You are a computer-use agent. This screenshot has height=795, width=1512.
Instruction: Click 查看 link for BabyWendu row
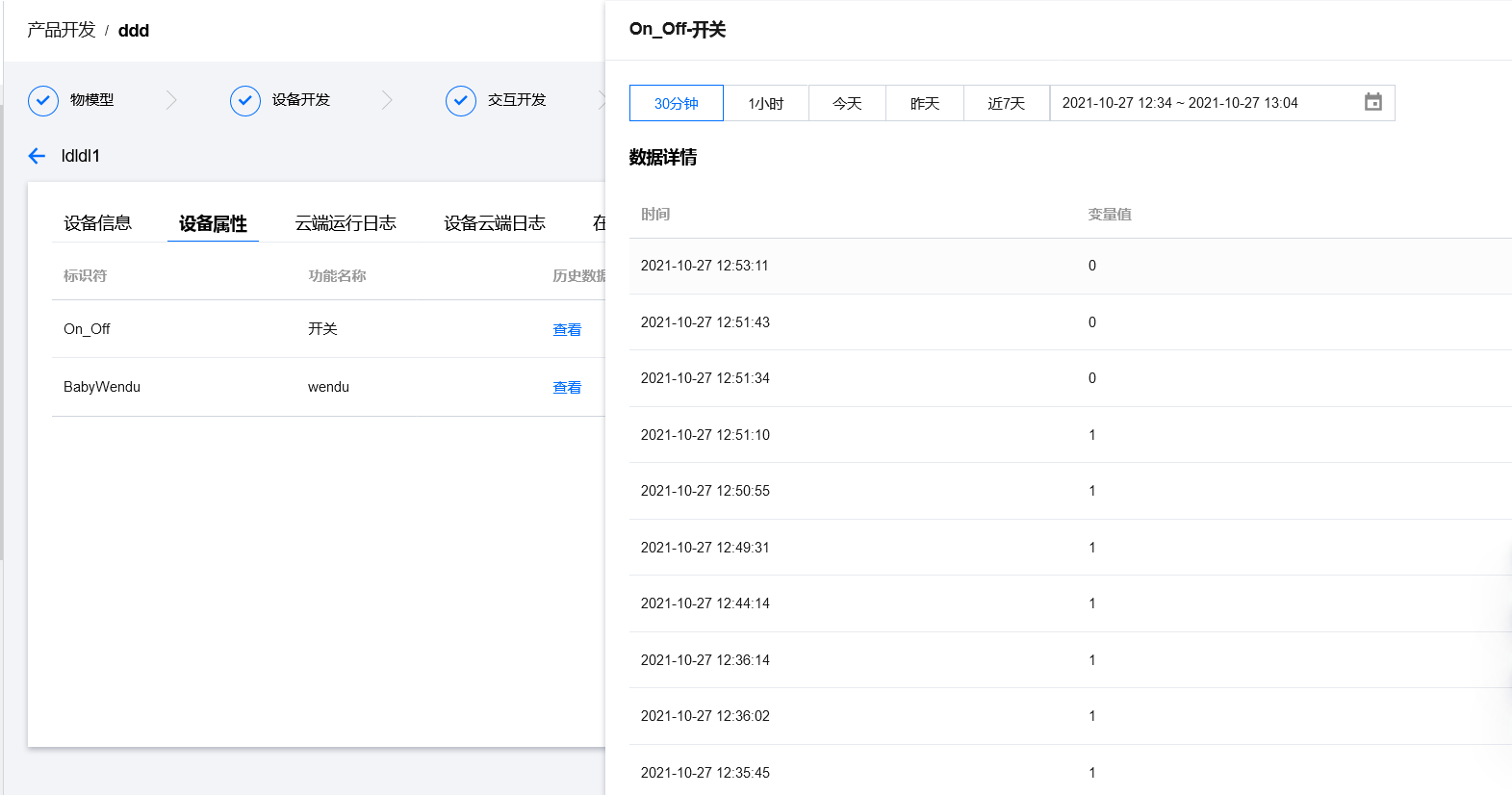[x=567, y=387]
